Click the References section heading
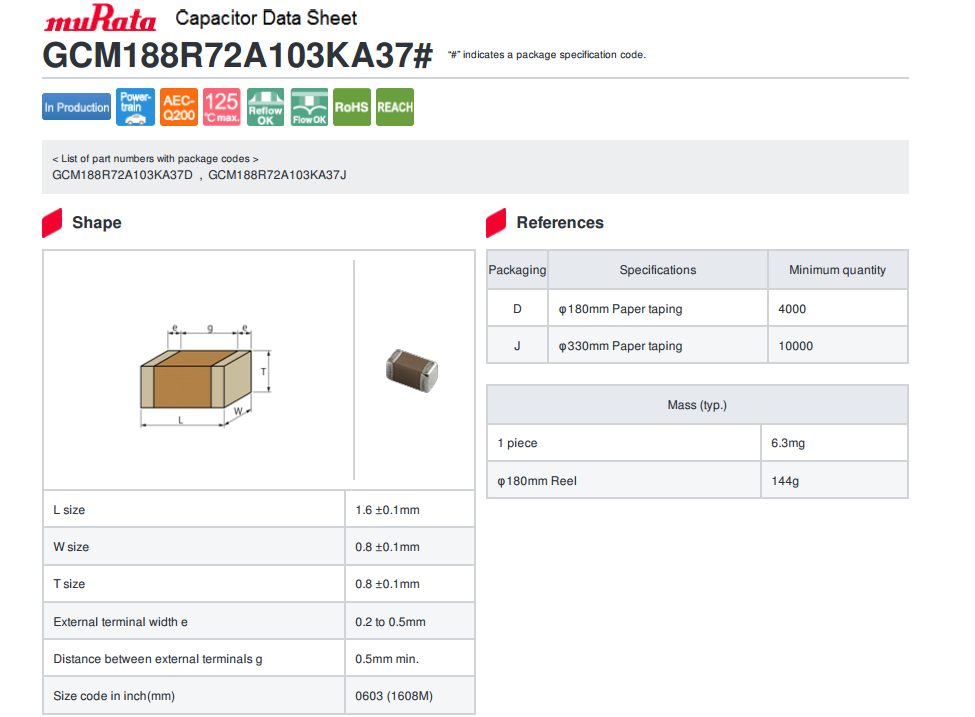This screenshot has width=975, height=717. (x=560, y=223)
